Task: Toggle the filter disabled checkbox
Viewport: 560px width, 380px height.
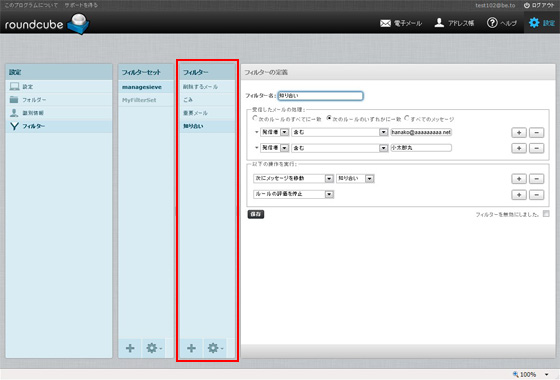Action: click(546, 214)
